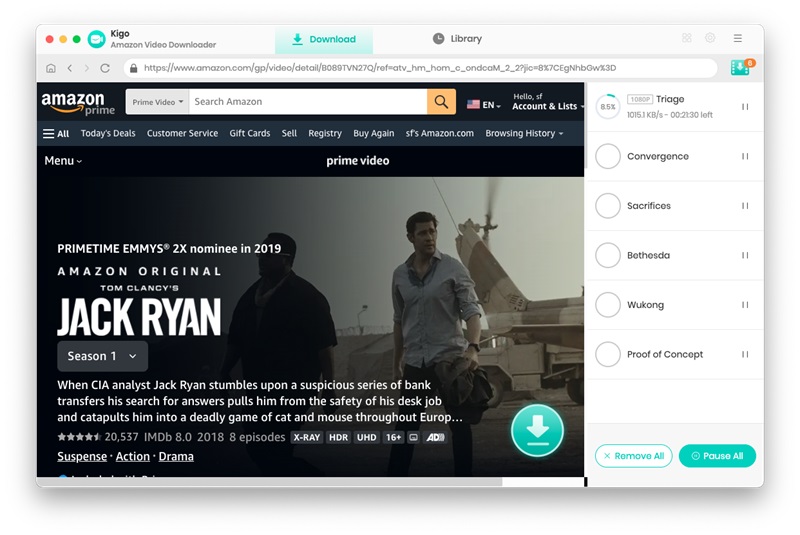
Task: Click the Registry link
Action: point(325,133)
